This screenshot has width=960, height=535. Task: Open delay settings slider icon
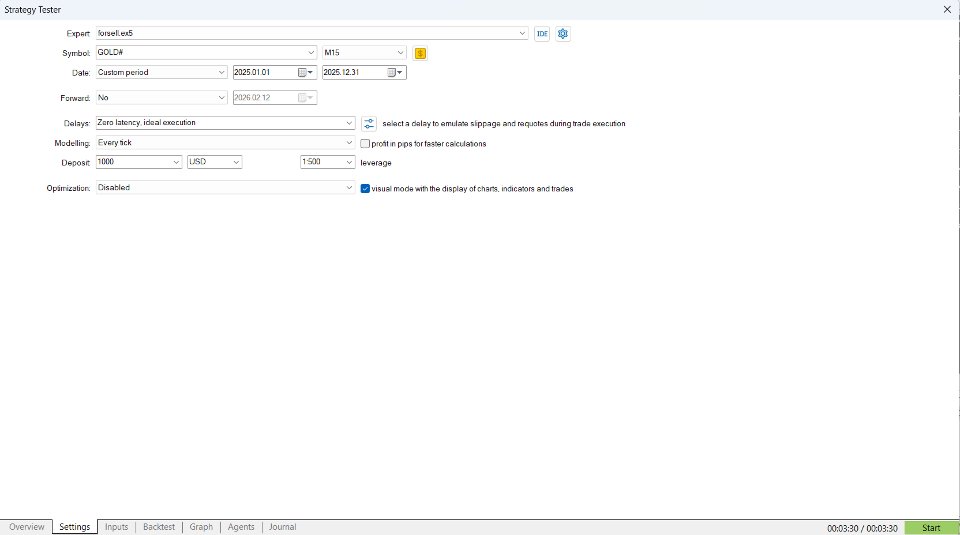point(369,124)
